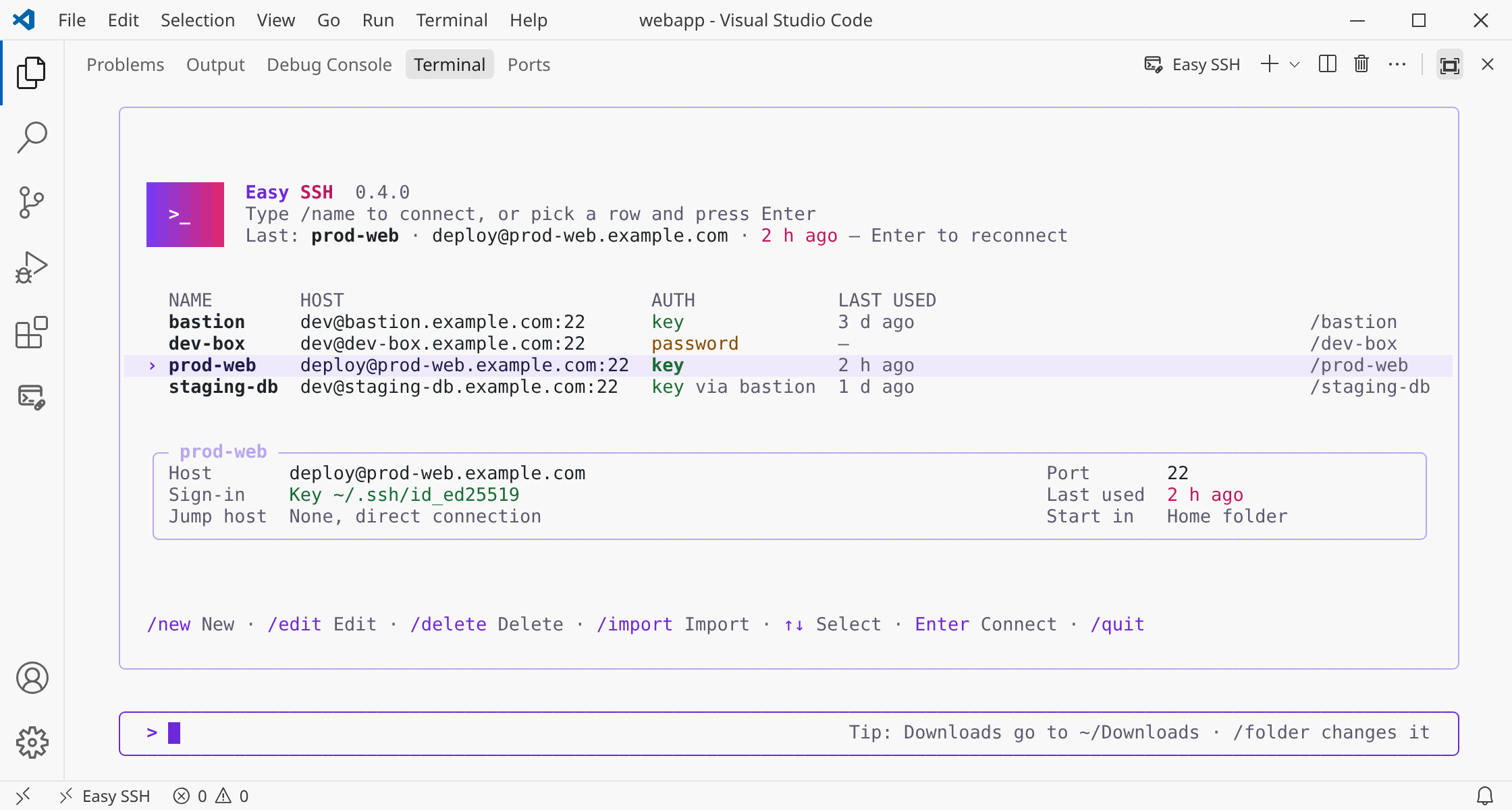Open the remote window indicator in status bar
This screenshot has width=1512, height=810.
pos(23,796)
